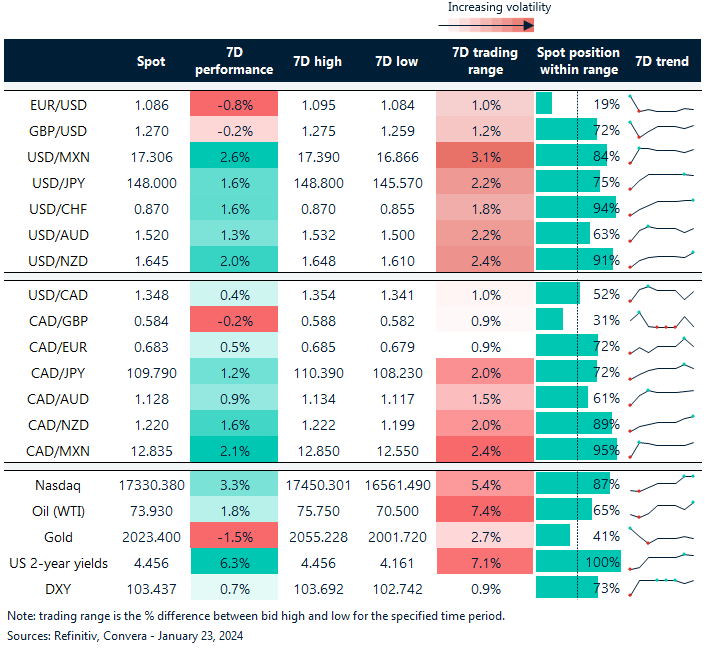Screen dimensions: 709x650
Task: Click the CAD/GBP 7D trend sparkline
Action: (660, 321)
